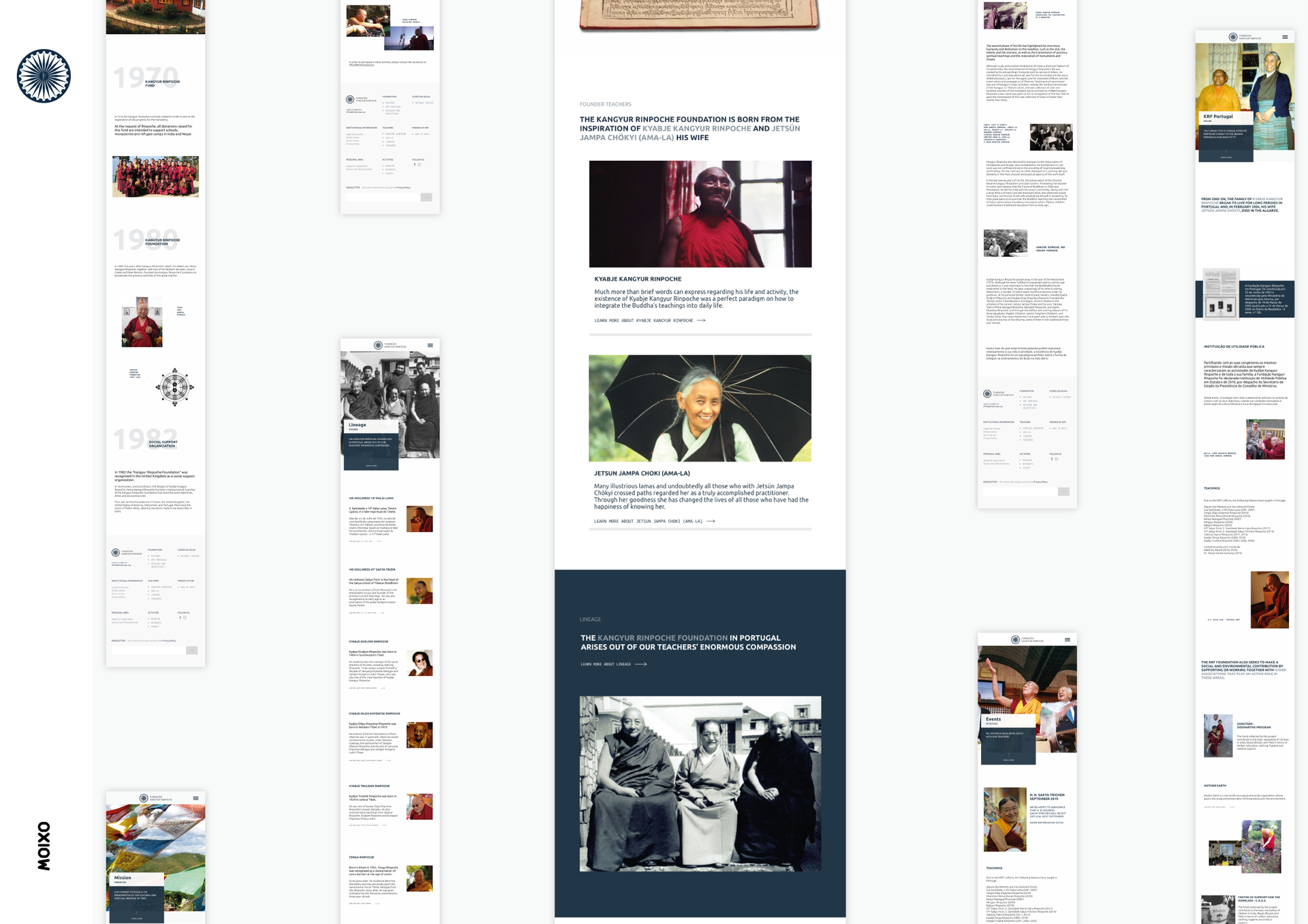Open hamburger menu on Events mobile page
The width and height of the screenshot is (1308, 924).
[1068, 639]
